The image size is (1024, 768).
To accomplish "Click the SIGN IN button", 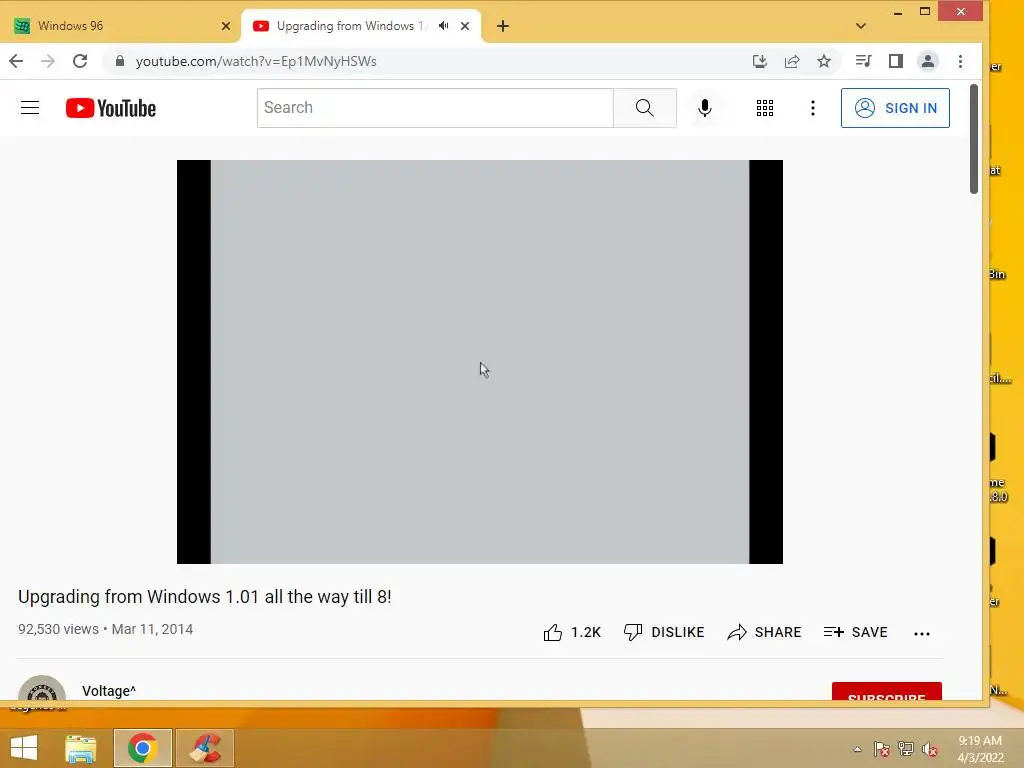I will 895,108.
